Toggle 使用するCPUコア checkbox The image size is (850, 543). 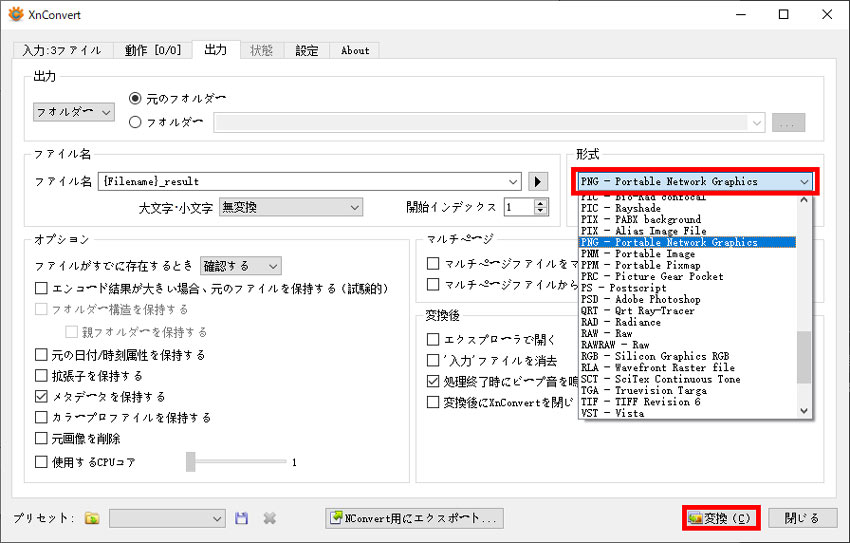coord(41,462)
